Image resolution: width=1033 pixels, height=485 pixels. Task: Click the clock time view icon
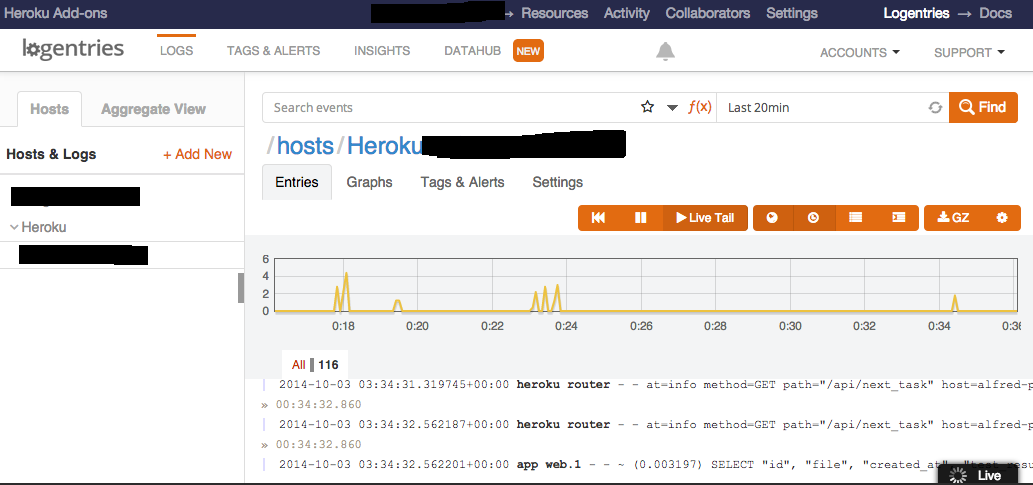813,218
